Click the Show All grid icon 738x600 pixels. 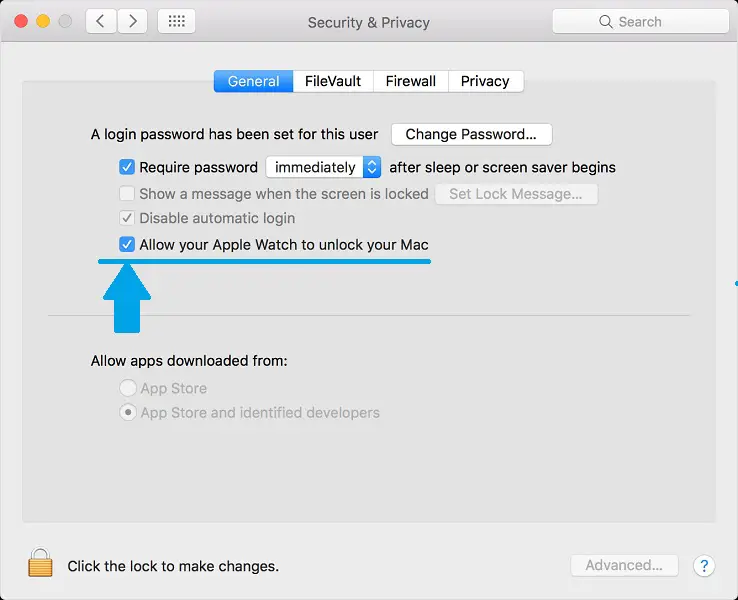tap(177, 21)
